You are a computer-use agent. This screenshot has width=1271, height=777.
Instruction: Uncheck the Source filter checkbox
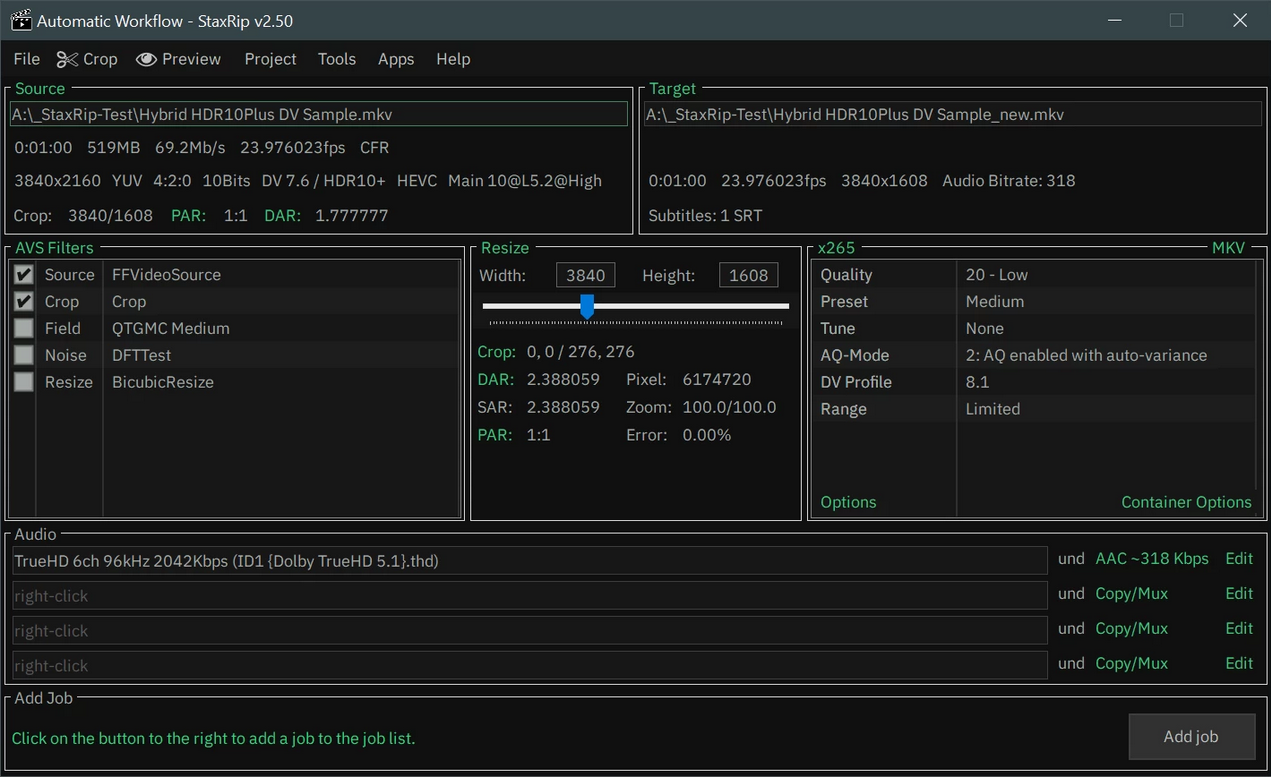(24, 274)
